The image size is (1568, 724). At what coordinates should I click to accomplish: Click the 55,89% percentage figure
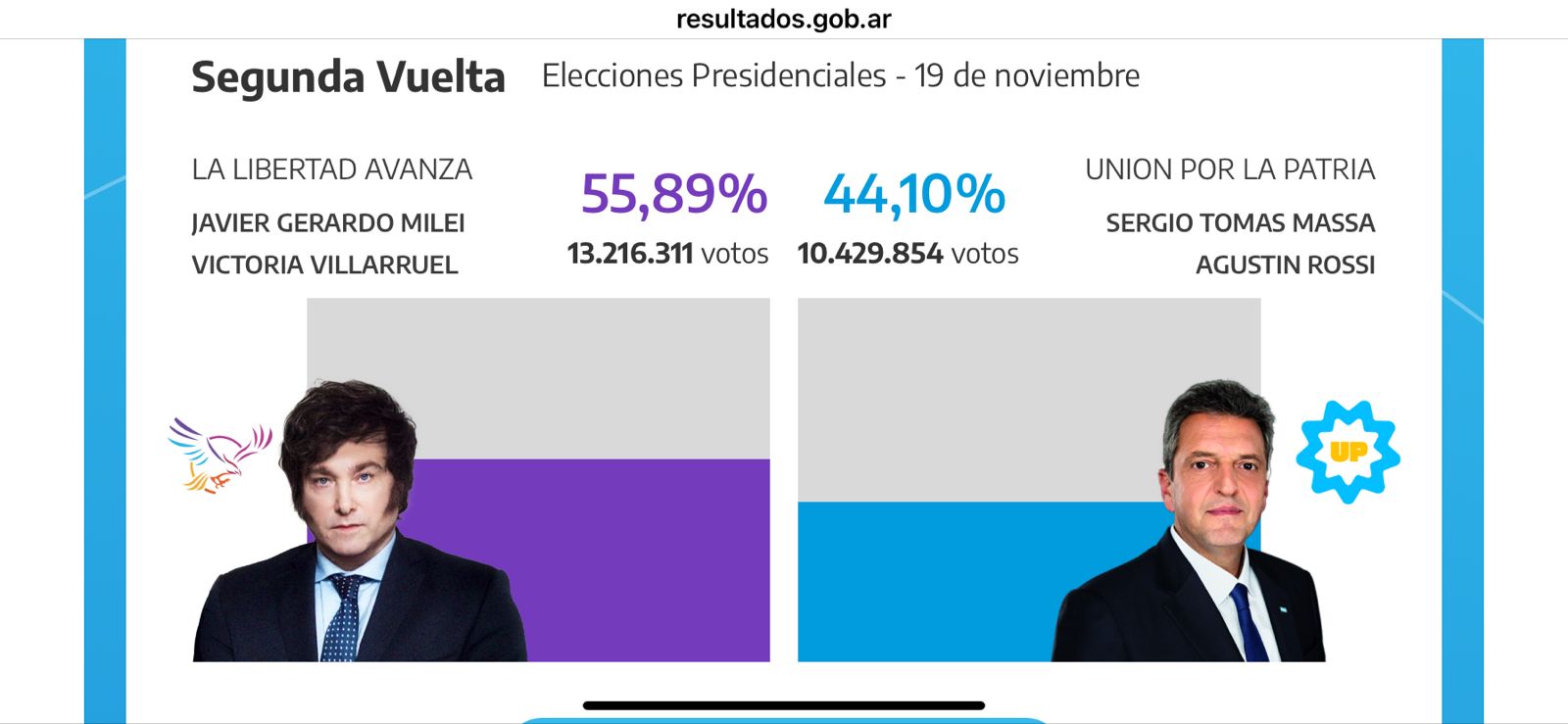click(x=673, y=193)
